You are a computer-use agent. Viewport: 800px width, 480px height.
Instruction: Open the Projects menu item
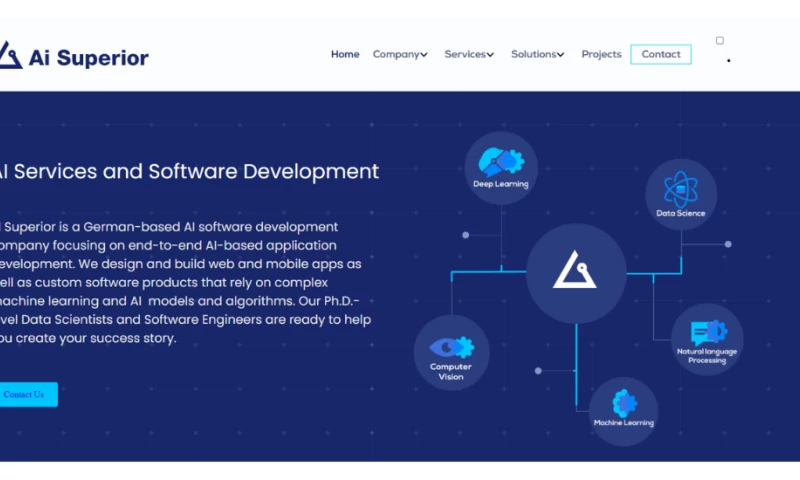click(601, 55)
